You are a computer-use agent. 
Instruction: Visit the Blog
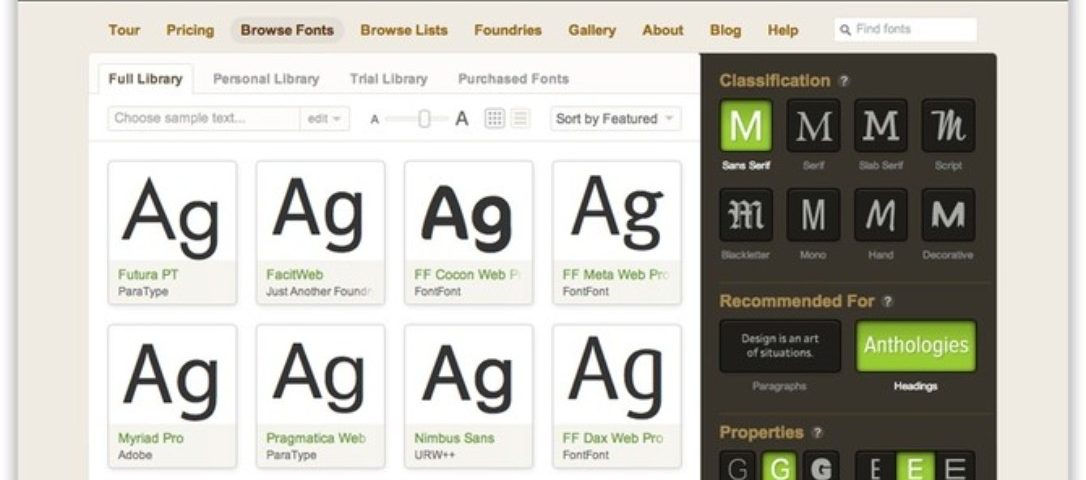(x=725, y=30)
